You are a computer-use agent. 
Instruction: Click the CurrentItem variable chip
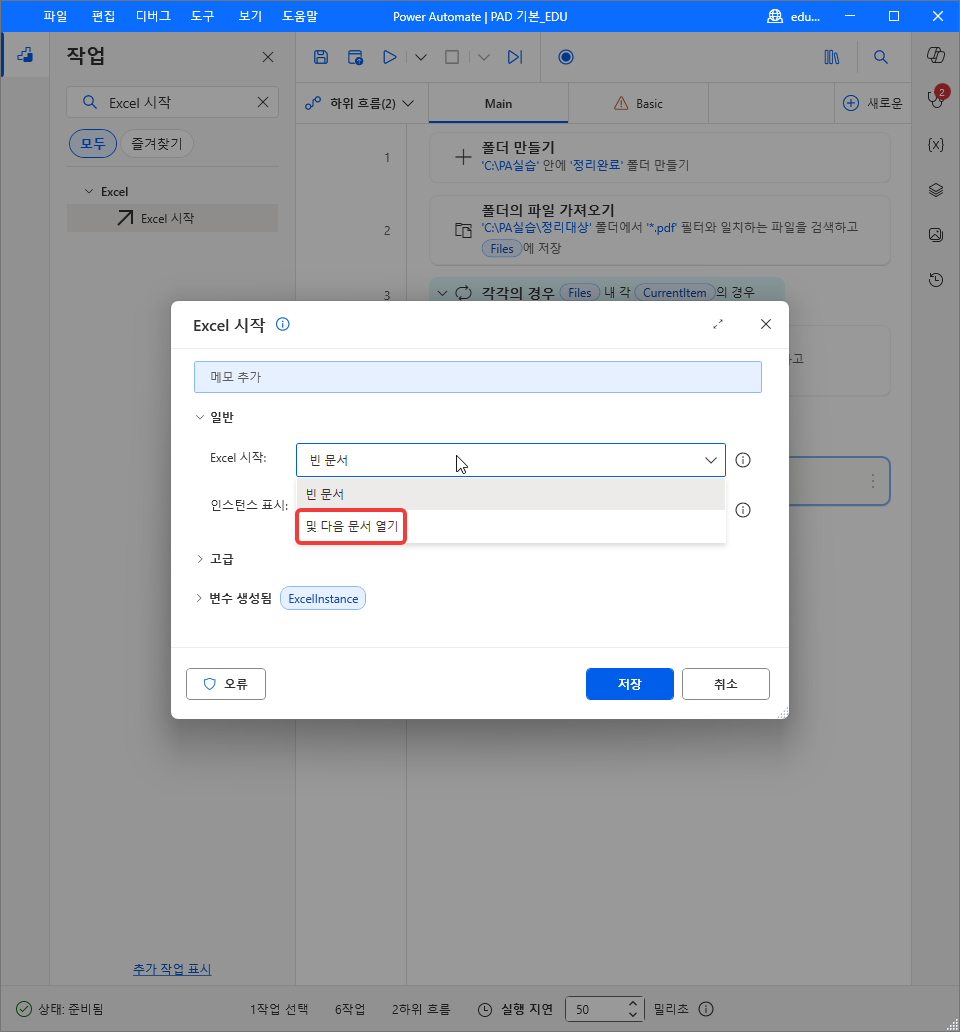[x=674, y=293]
